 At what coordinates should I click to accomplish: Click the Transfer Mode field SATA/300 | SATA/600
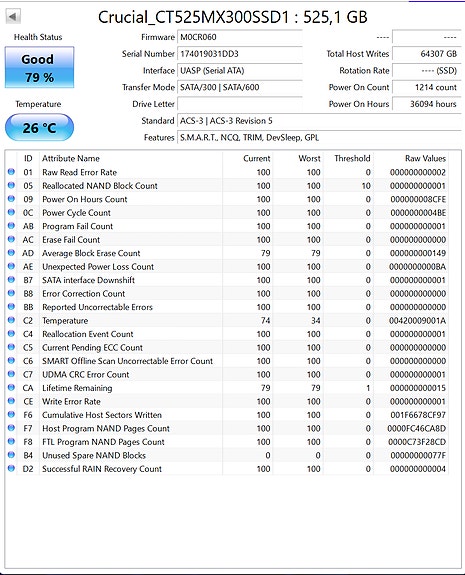pos(240,87)
